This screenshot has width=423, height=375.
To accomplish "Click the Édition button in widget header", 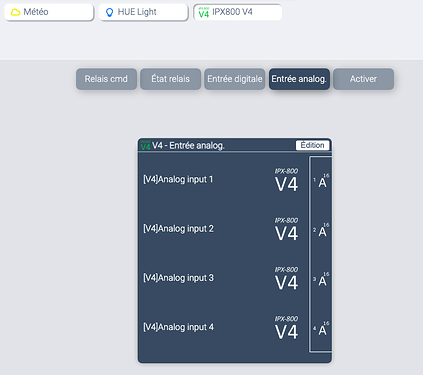I will coord(312,145).
